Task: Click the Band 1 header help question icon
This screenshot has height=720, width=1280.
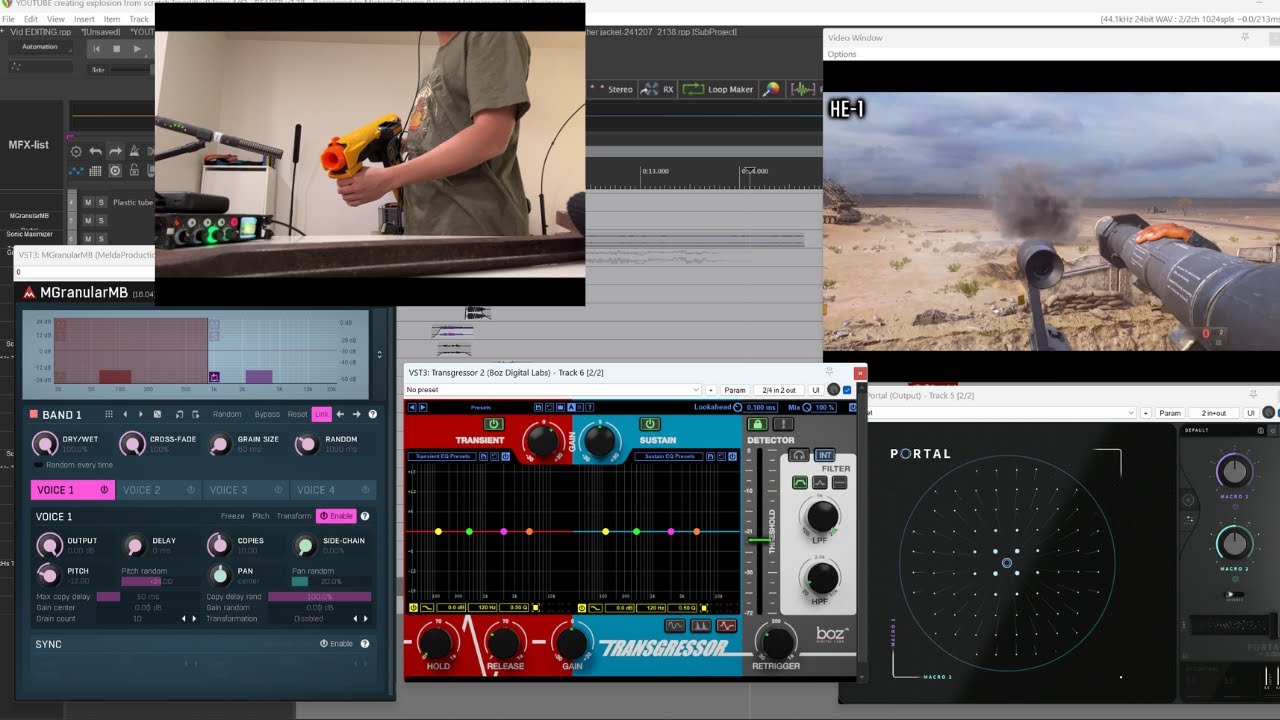Action: [373, 414]
